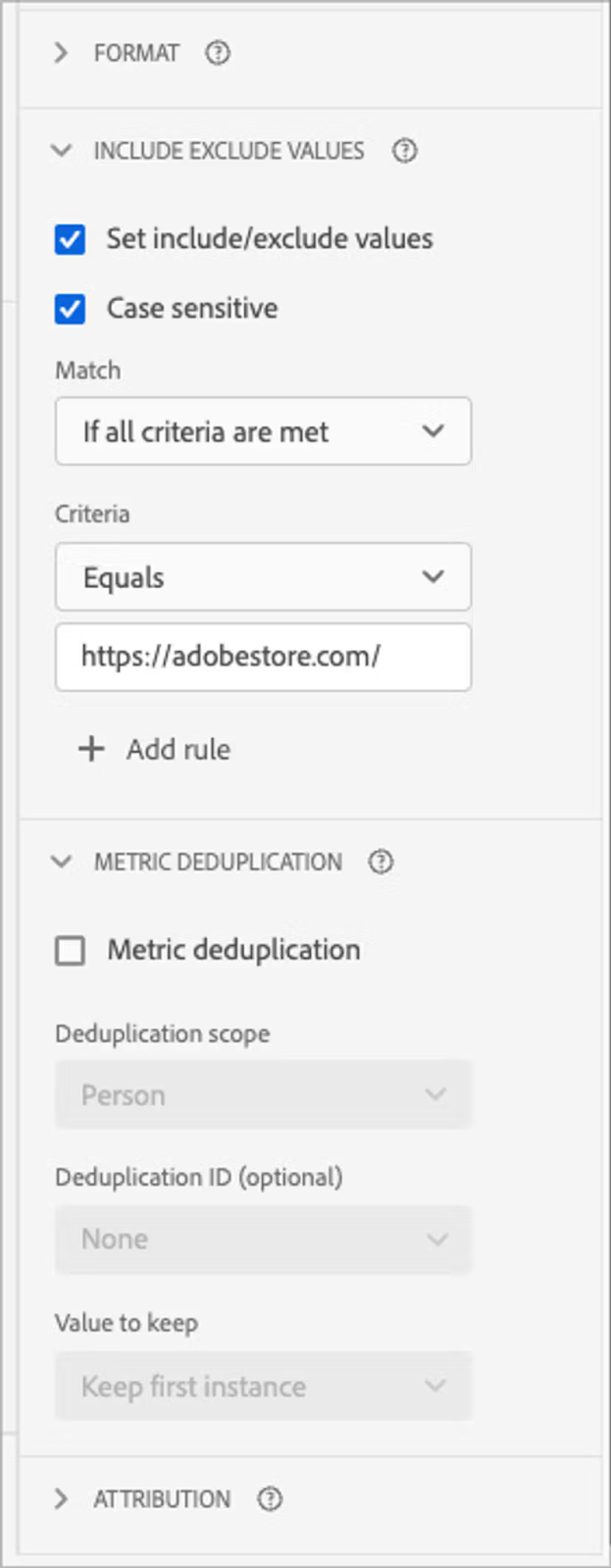The image size is (611, 1568).
Task: Open the Keep first instance dropdown
Action: 263,1386
